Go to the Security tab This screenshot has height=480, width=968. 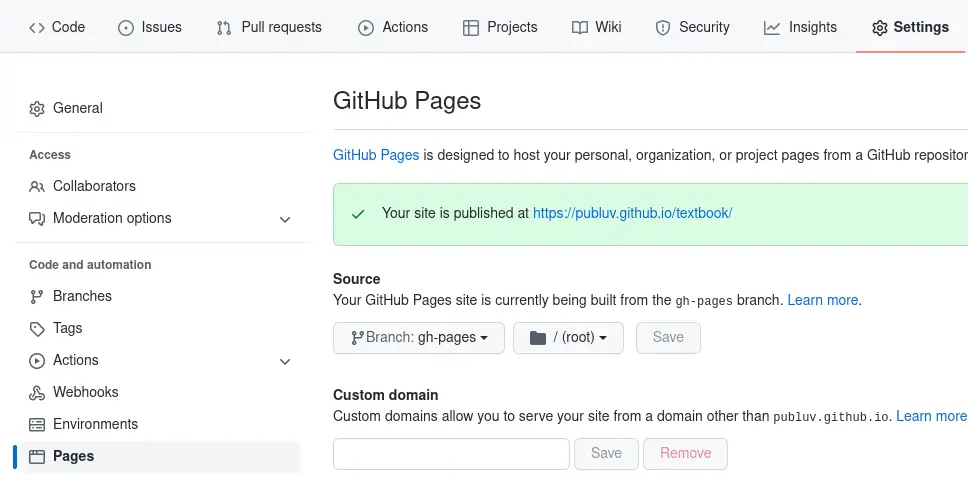point(692,27)
